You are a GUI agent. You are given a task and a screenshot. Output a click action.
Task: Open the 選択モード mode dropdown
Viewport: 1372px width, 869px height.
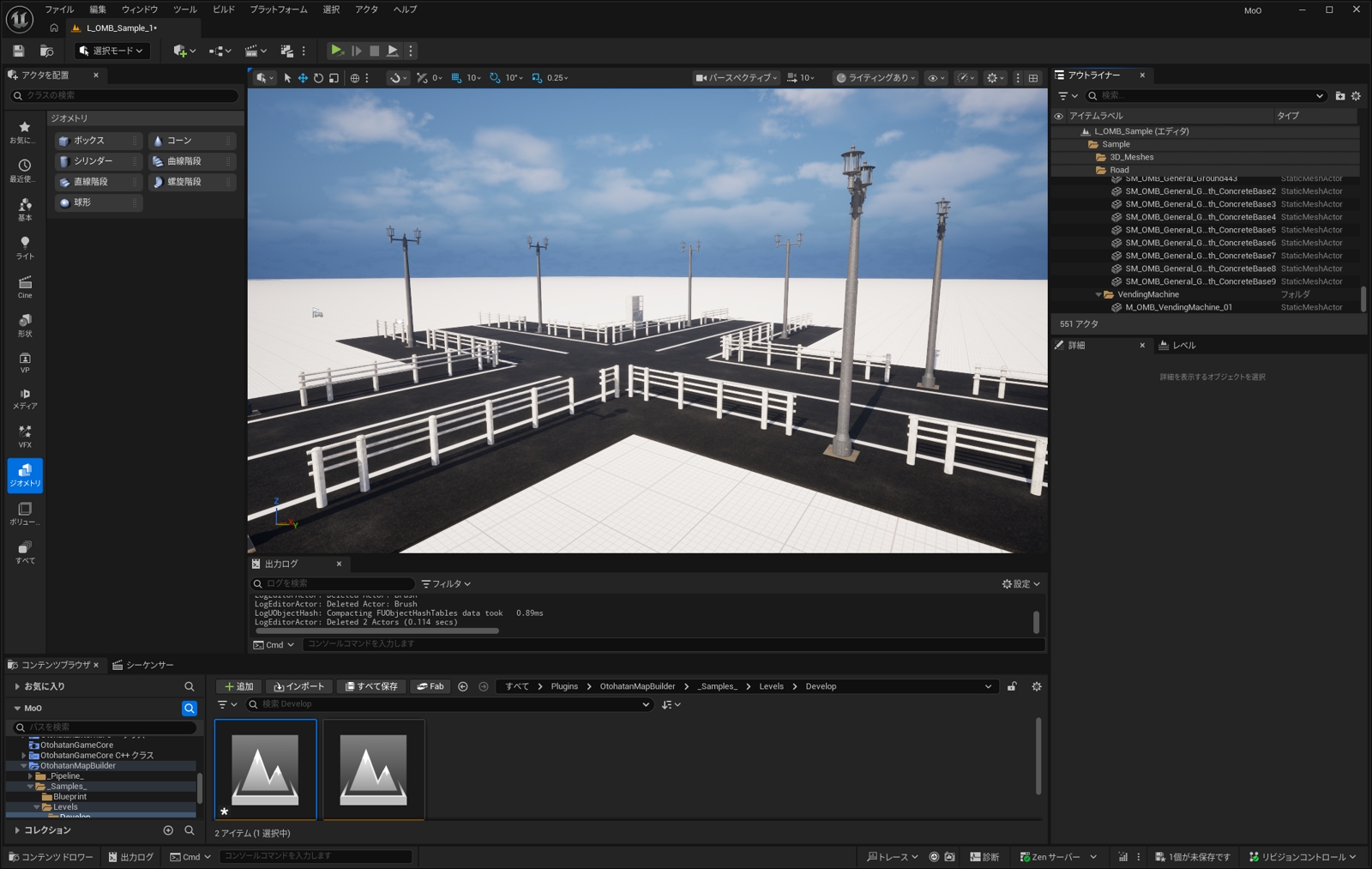pos(112,51)
